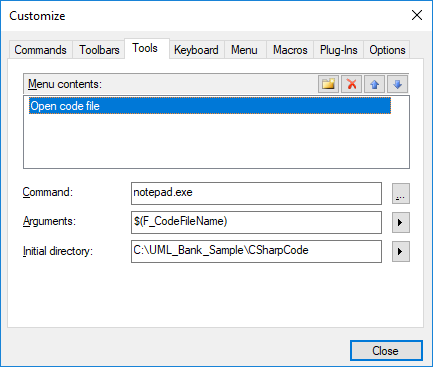Image resolution: width=433 pixels, height=367 pixels.
Task: Click the Initial directory input field
Action: click(256, 251)
